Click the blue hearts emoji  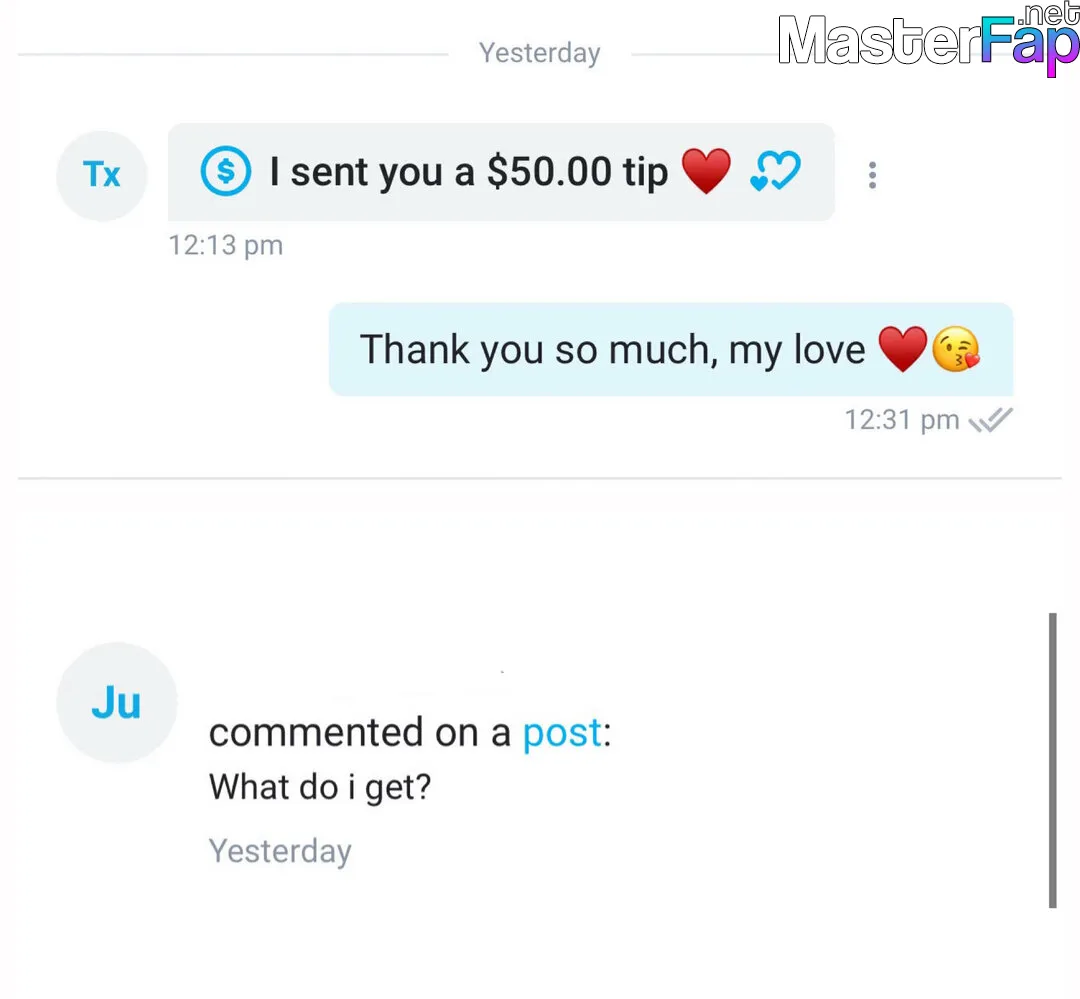click(775, 172)
